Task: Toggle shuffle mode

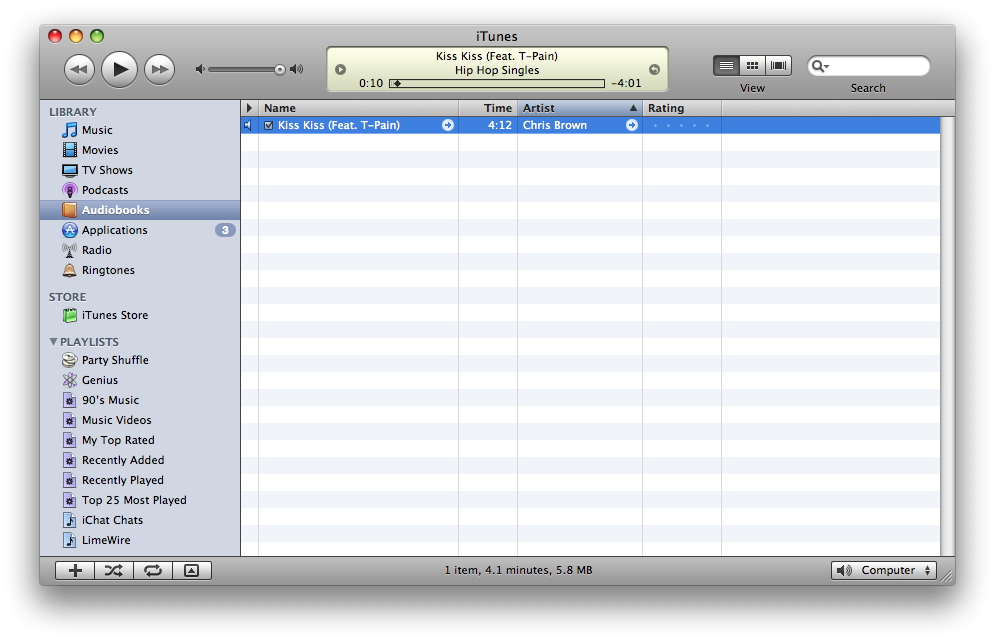Action: coord(114,571)
